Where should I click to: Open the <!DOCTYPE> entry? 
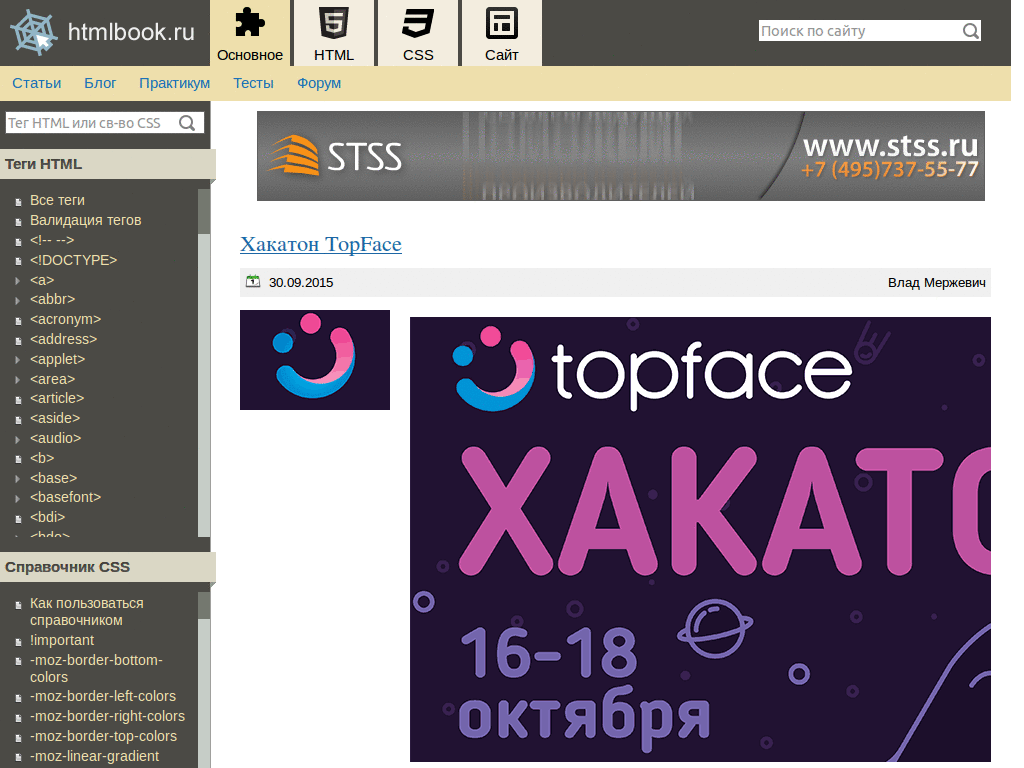(x=73, y=260)
